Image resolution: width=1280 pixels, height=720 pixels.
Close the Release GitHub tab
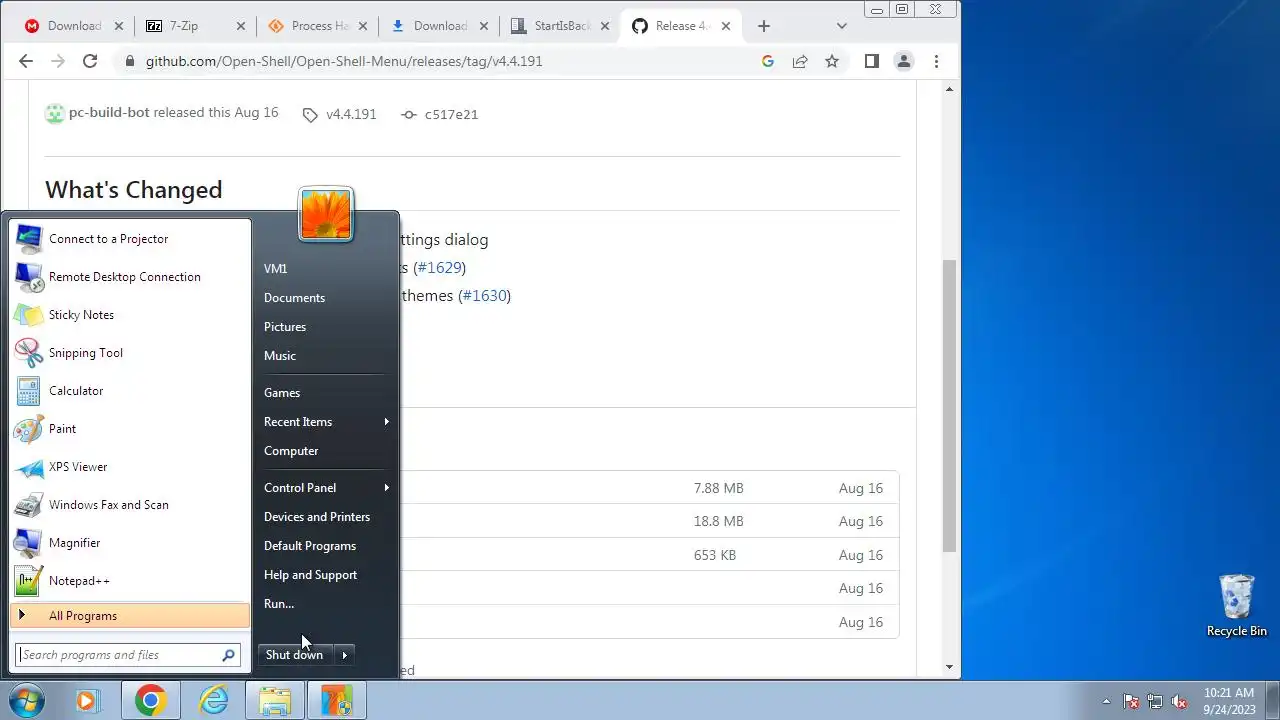pyautogui.click(x=726, y=26)
